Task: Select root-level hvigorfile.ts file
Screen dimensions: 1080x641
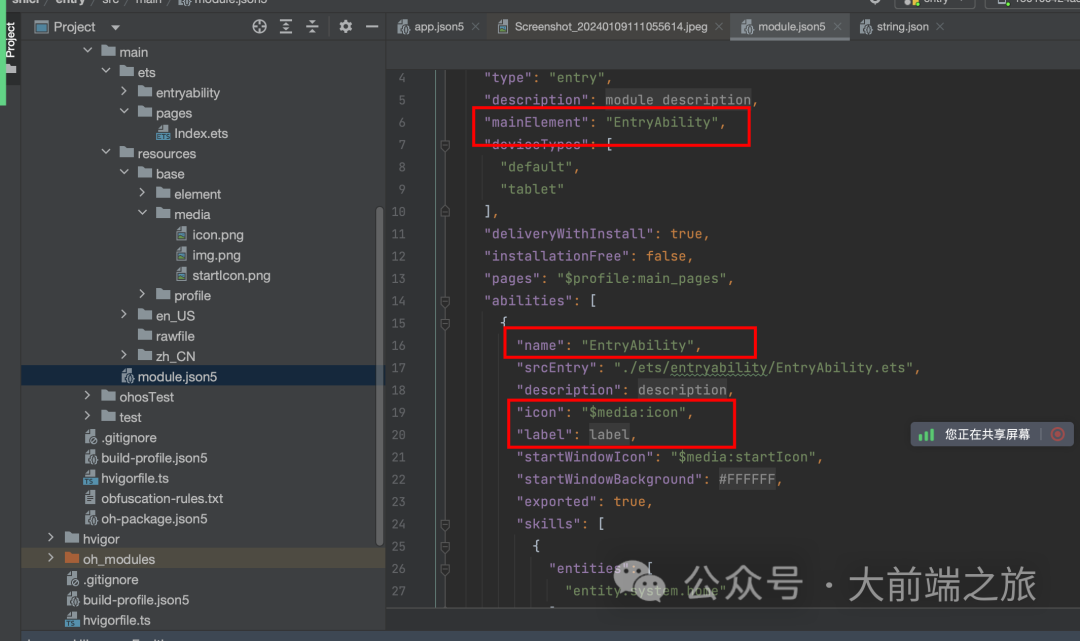Action: click(x=116, y=620)
